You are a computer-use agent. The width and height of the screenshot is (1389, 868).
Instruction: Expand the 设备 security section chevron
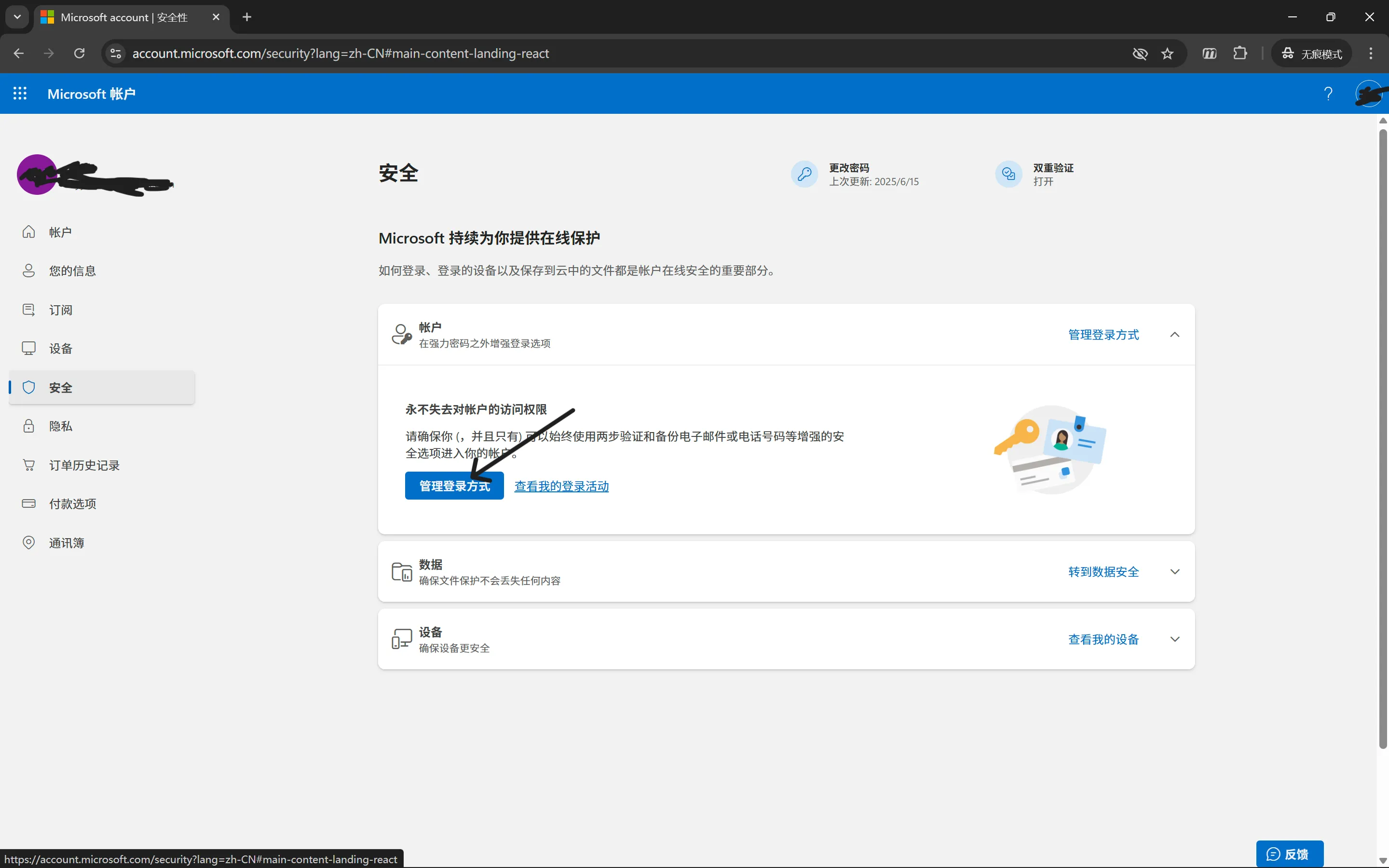point(1174,639)
